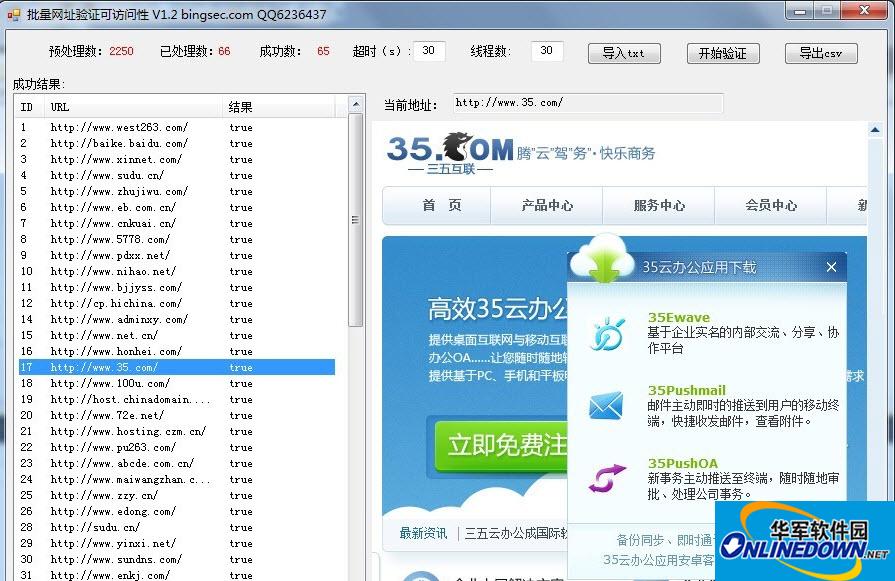Click the 35.com logo in the preview
The width and height of the screenshot is (895, 581).
pos(451,153)
